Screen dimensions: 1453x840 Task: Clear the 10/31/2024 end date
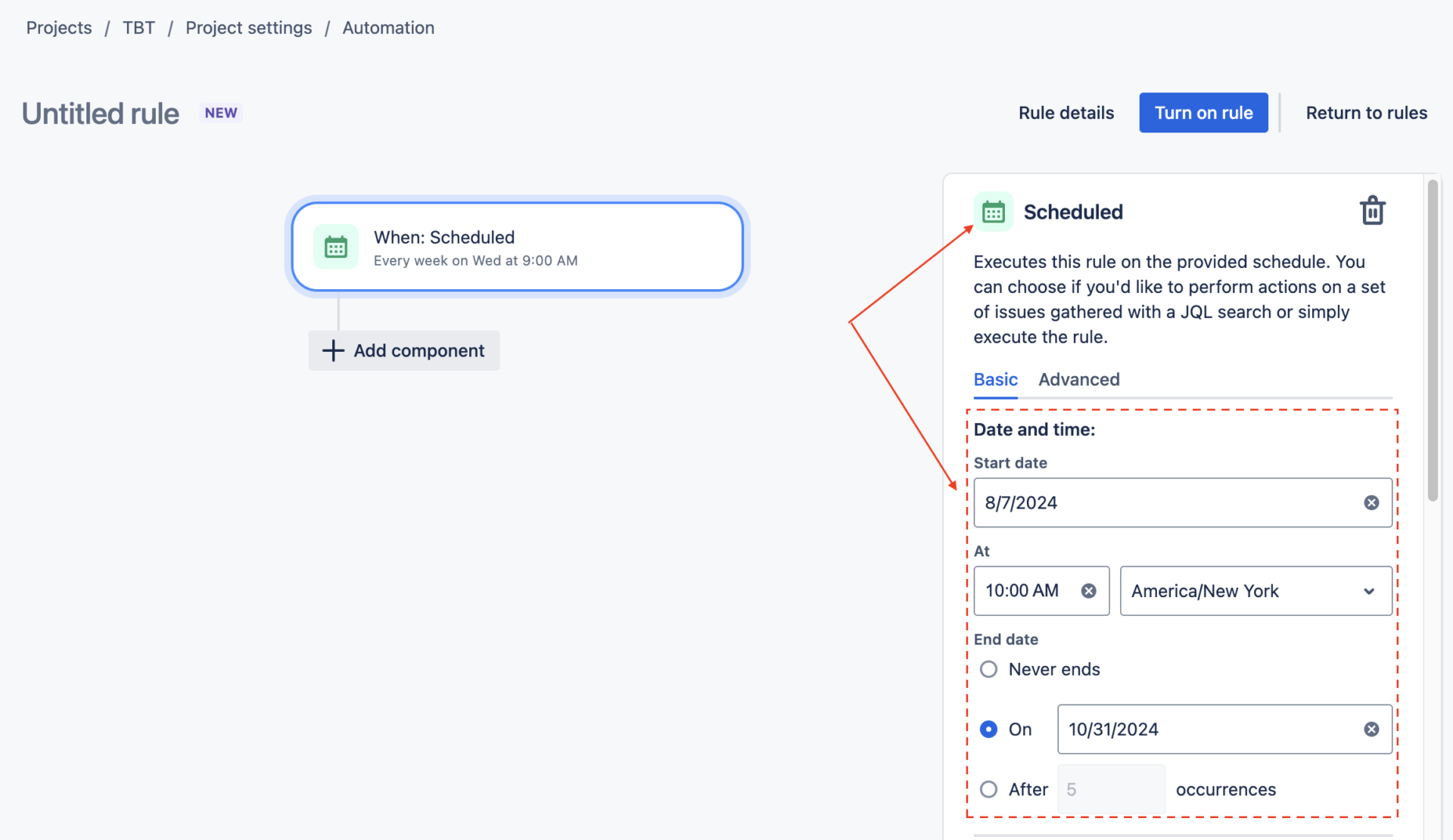click(x=1370, y=729)
